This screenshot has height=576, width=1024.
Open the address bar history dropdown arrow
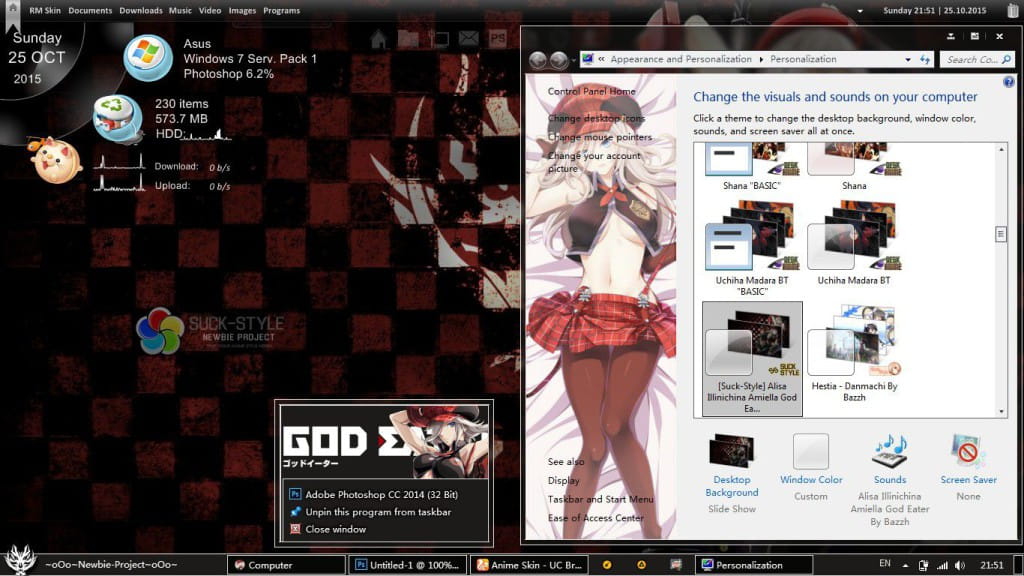tap(908, 58)
